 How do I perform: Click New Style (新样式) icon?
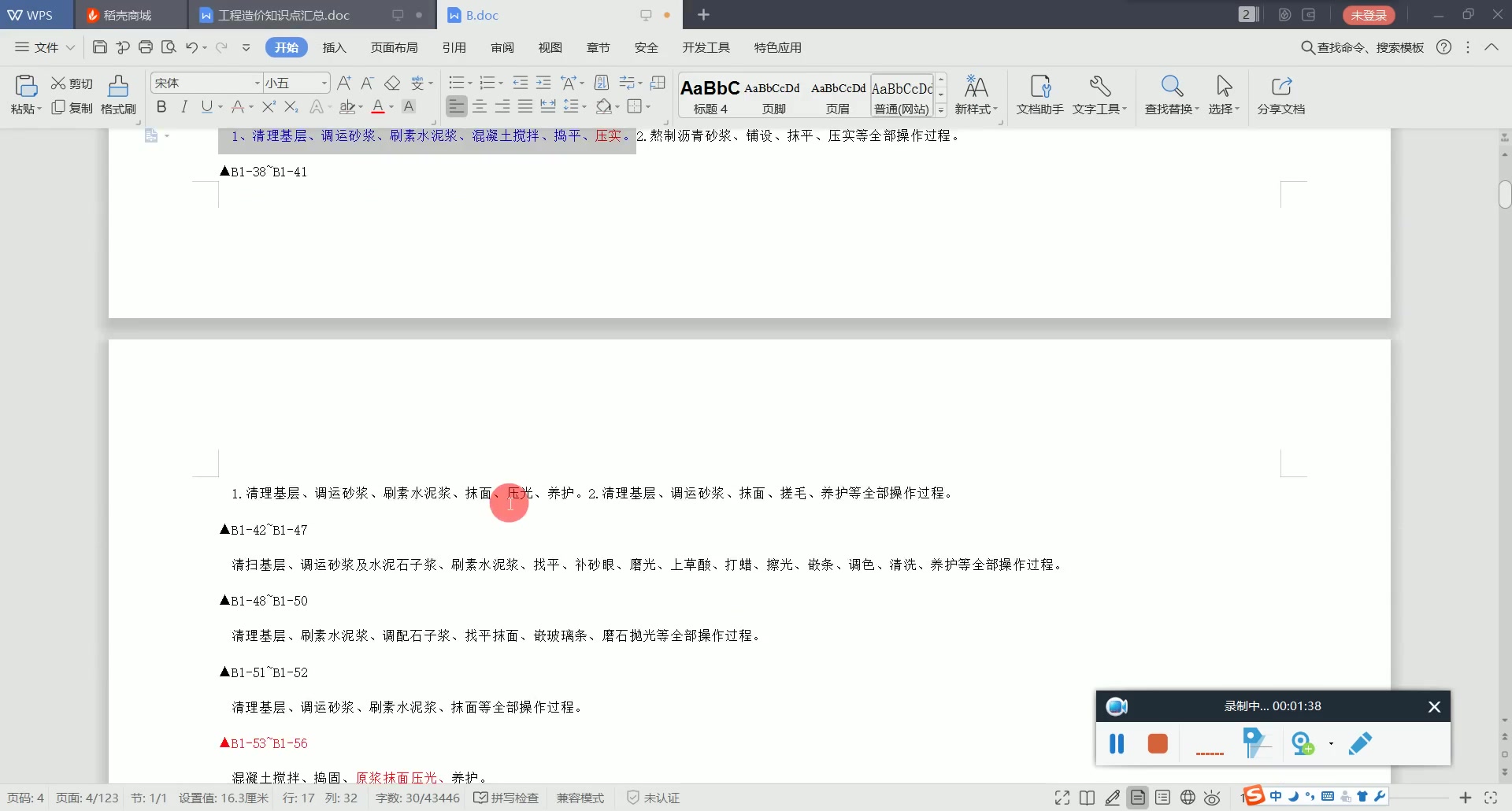click(976, 94)
